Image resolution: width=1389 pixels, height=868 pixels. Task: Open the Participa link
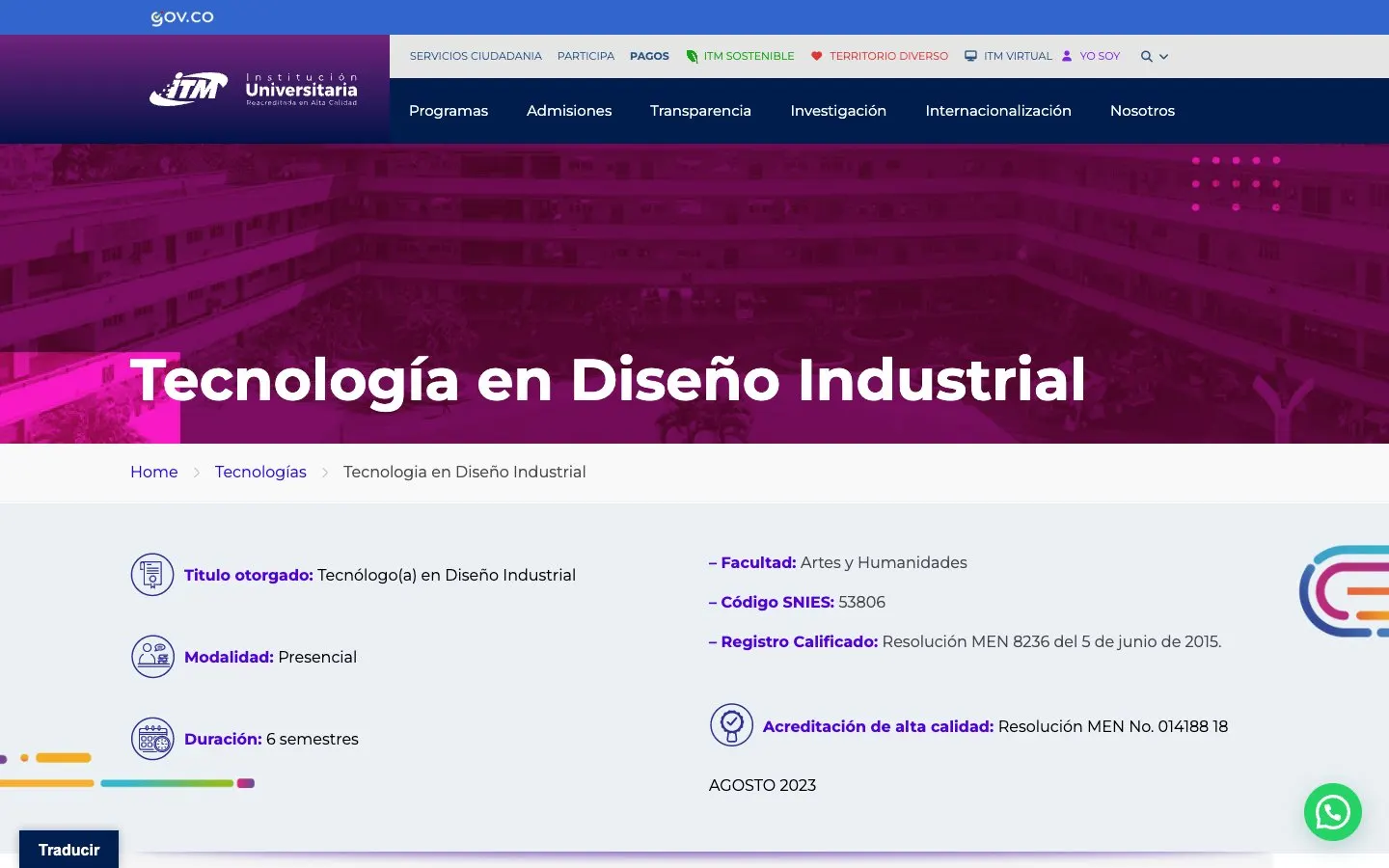tap(586, 56)
